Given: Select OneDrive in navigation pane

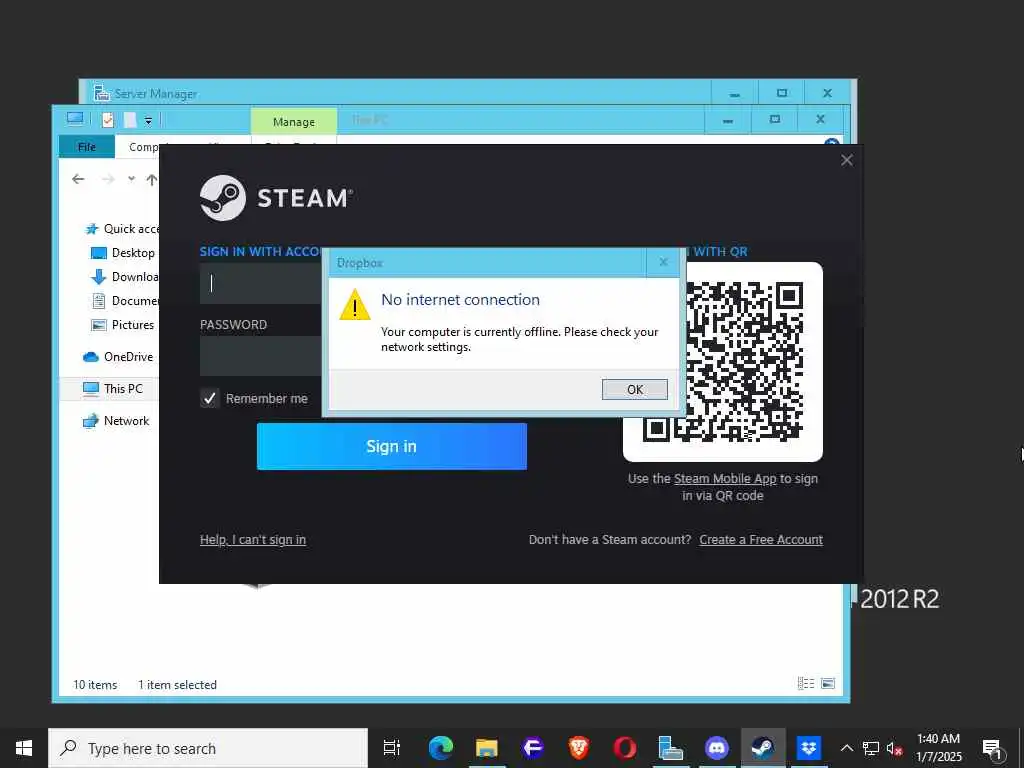Looking at the screenshot, I should 118,357.
